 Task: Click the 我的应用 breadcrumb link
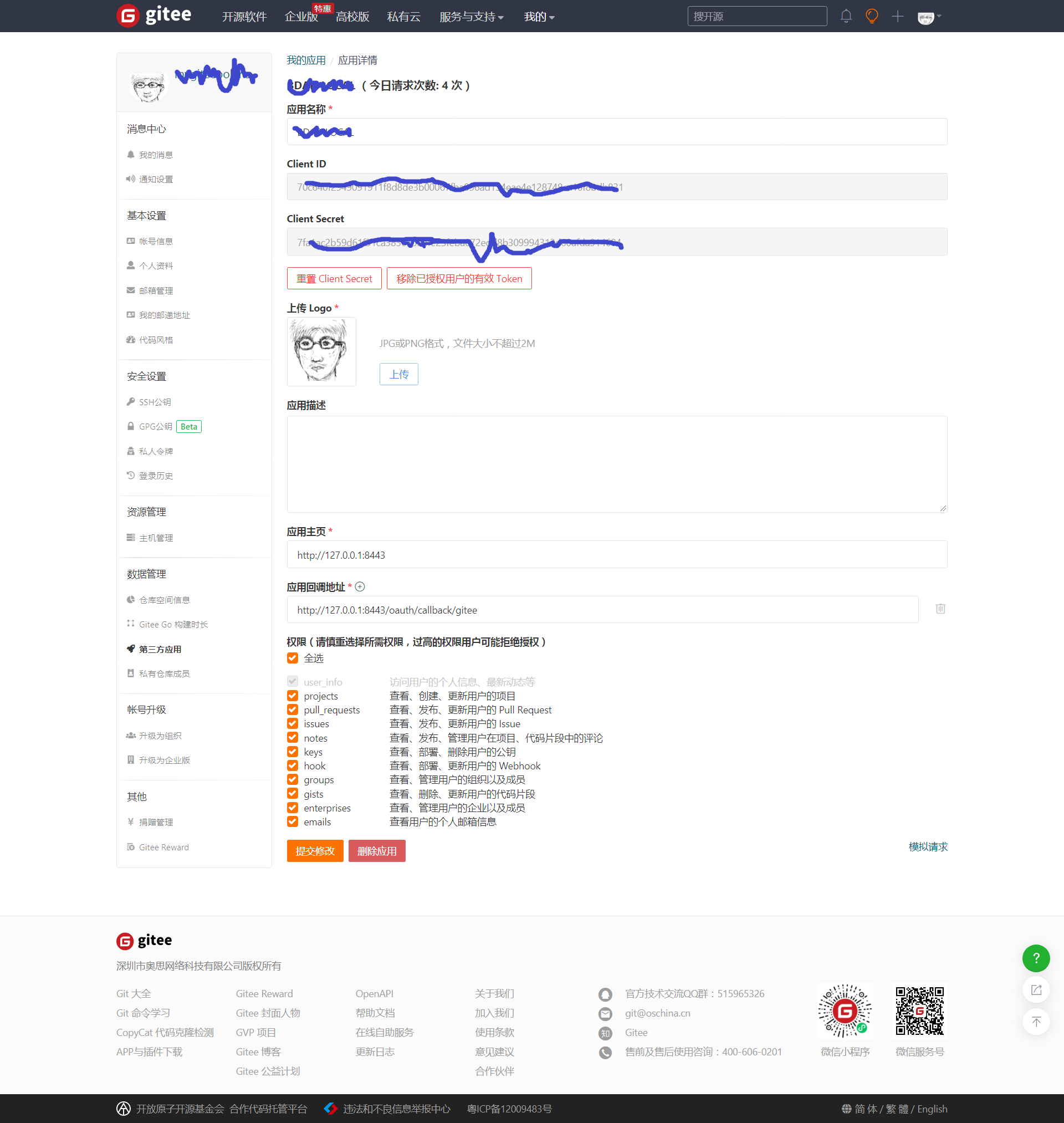tap(306, 60)
